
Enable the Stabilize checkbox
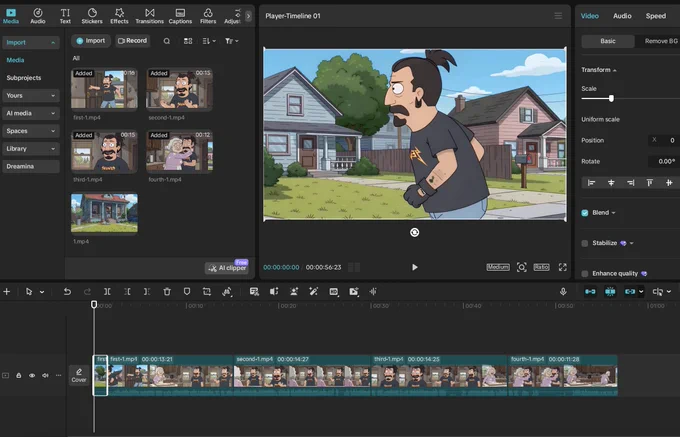tap(585, 243)
